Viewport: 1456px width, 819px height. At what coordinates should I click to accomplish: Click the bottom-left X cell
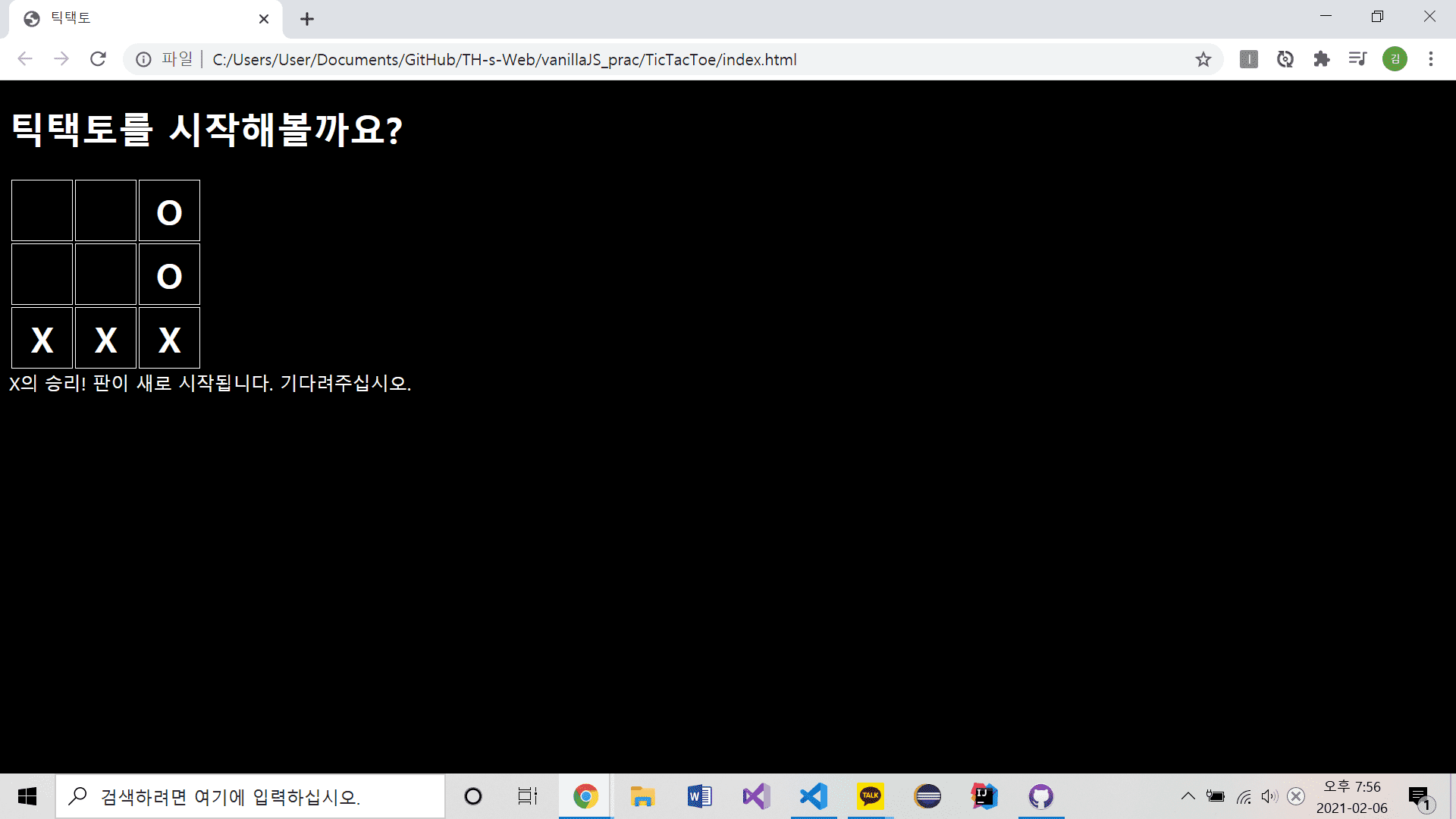coord(42,337)
